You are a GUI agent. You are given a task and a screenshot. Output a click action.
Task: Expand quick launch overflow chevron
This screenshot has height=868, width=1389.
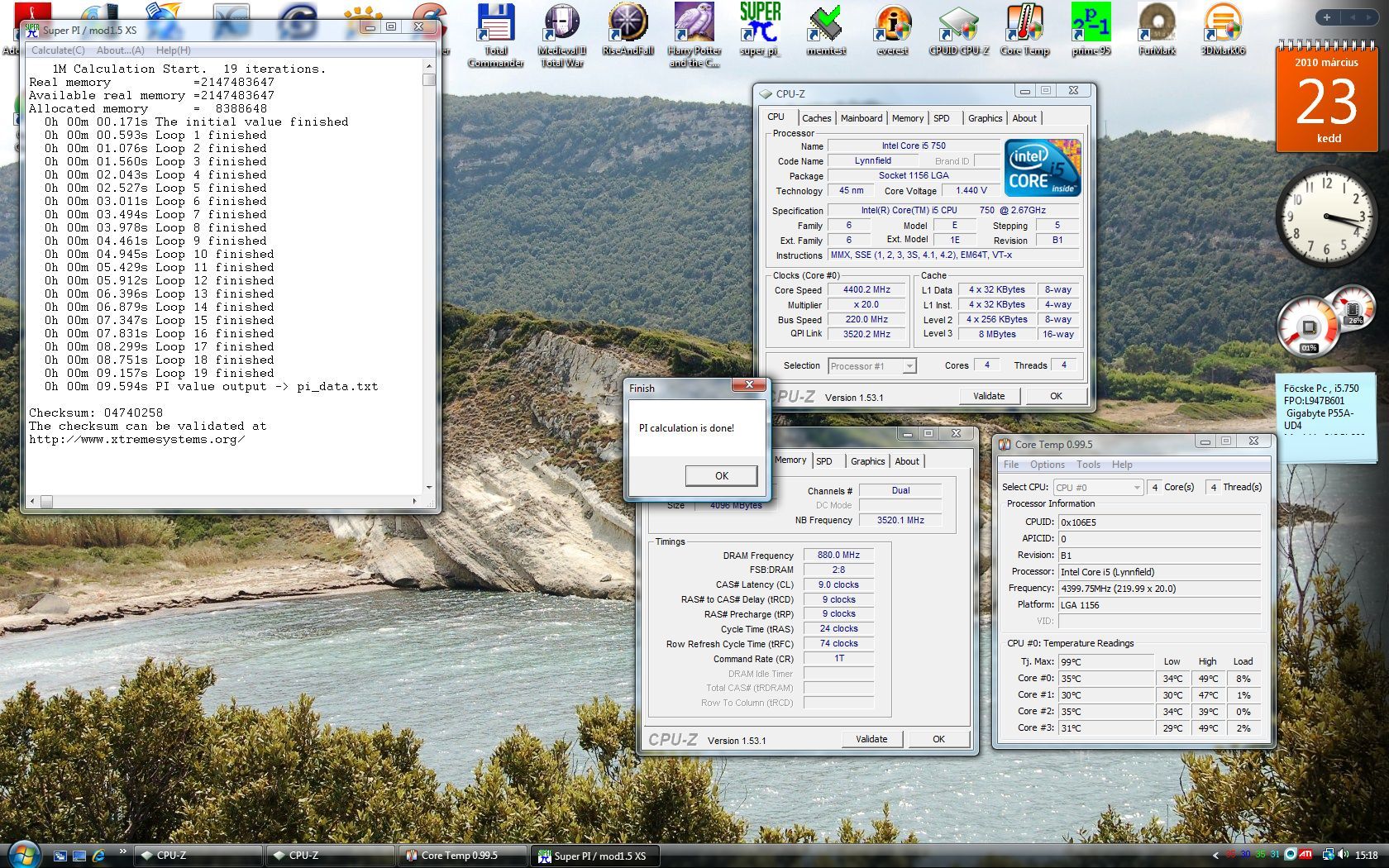[123, 851]
